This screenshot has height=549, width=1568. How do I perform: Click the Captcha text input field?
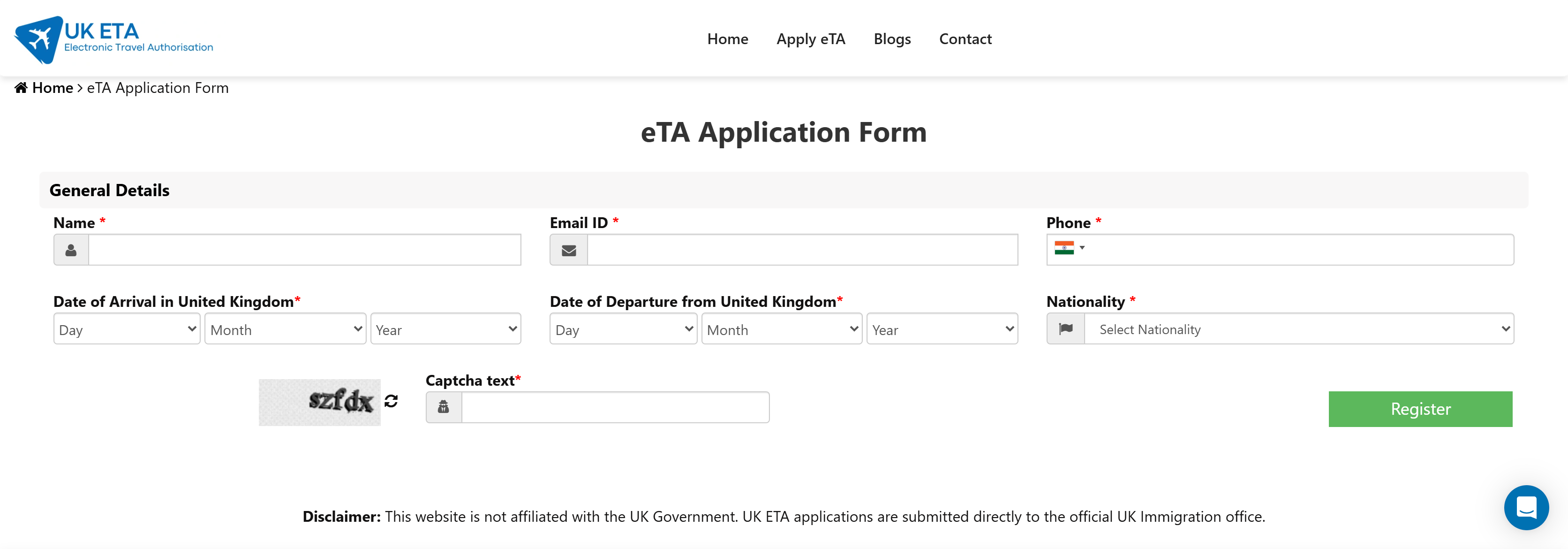615,407
